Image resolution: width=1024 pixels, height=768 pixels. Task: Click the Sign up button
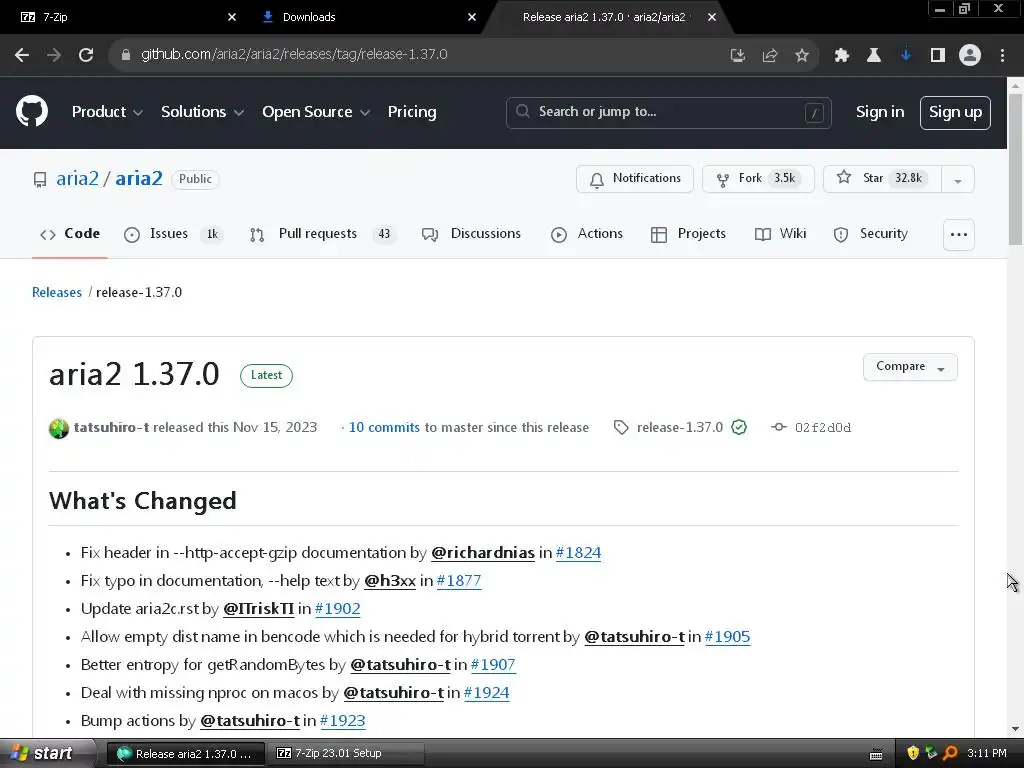(x=955, y=113)
